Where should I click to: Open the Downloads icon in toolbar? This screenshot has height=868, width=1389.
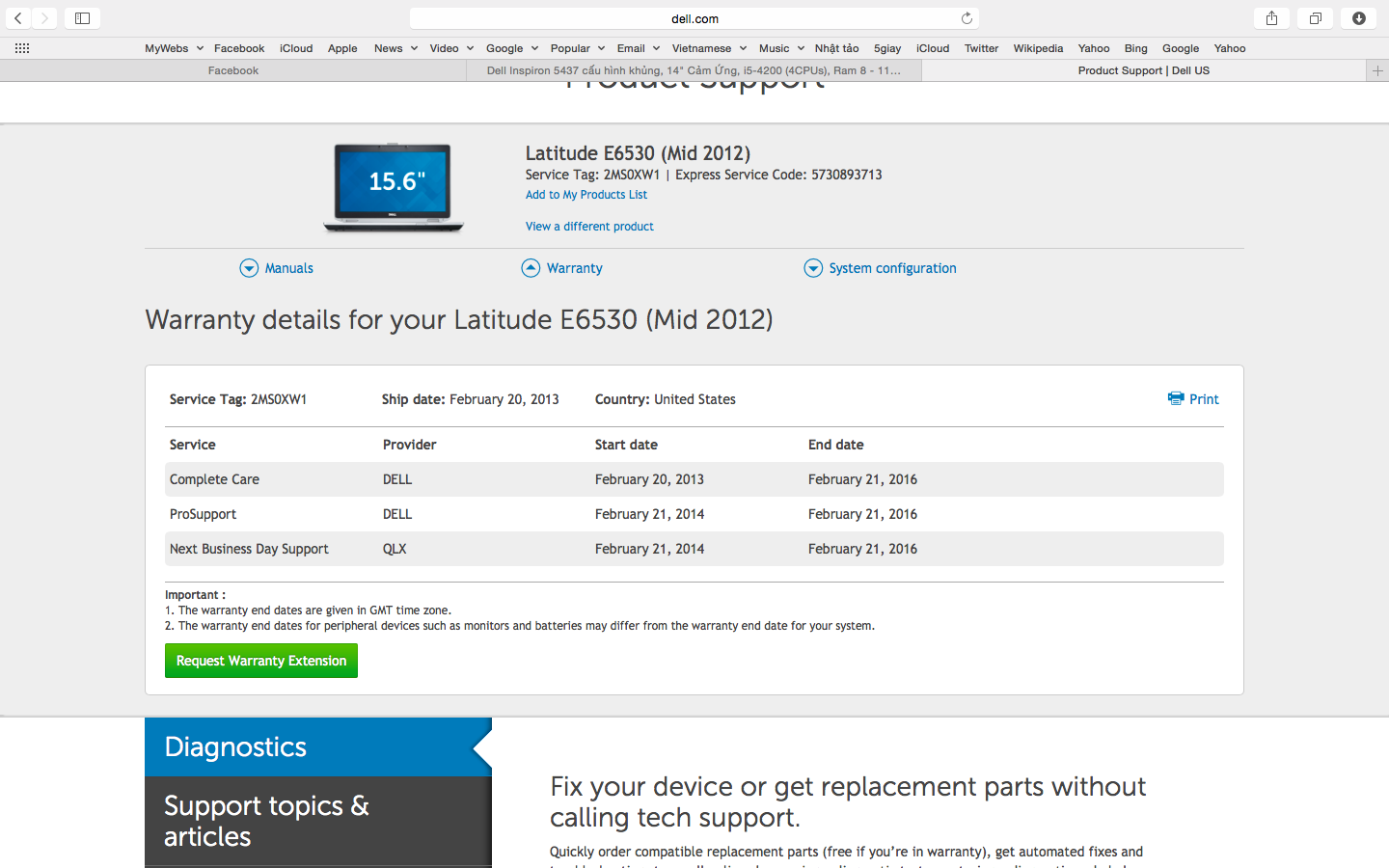[1358, 18]
